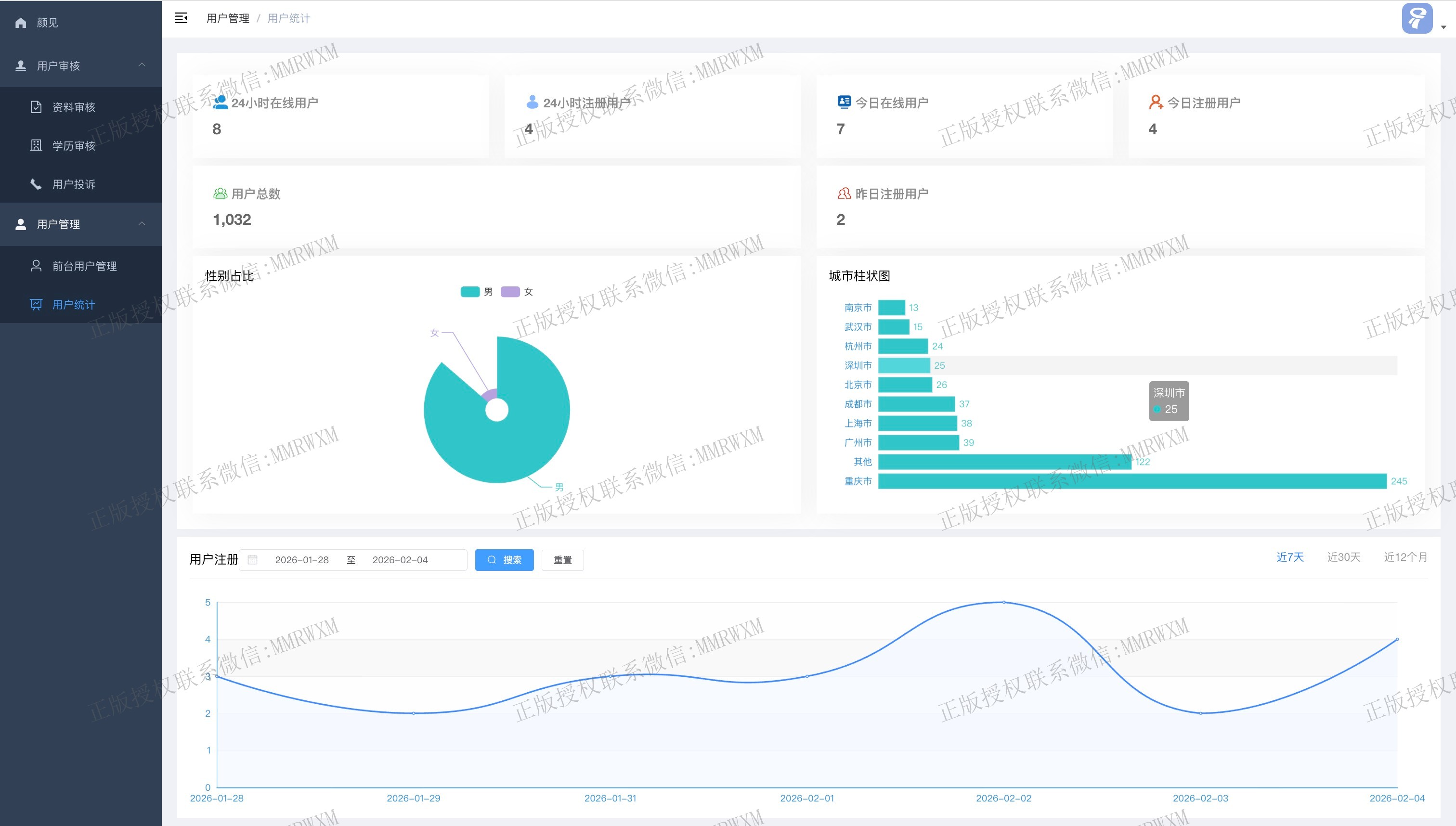Click the hamburger menu collapse icon
Viewport: 1456px width, 826px height.
(181, 18)
